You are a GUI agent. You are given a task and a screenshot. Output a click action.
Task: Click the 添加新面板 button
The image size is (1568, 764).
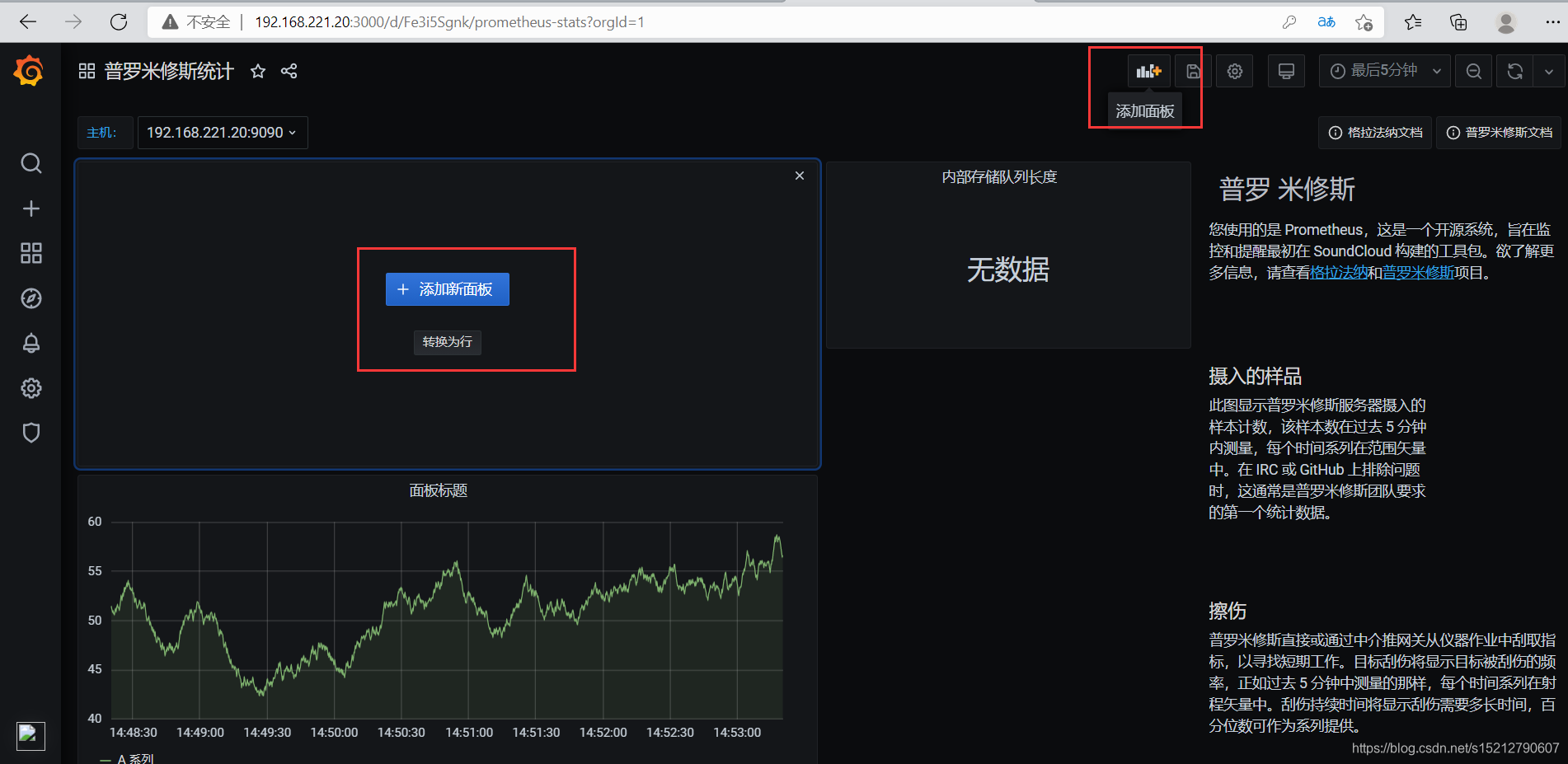pos(448,289)
